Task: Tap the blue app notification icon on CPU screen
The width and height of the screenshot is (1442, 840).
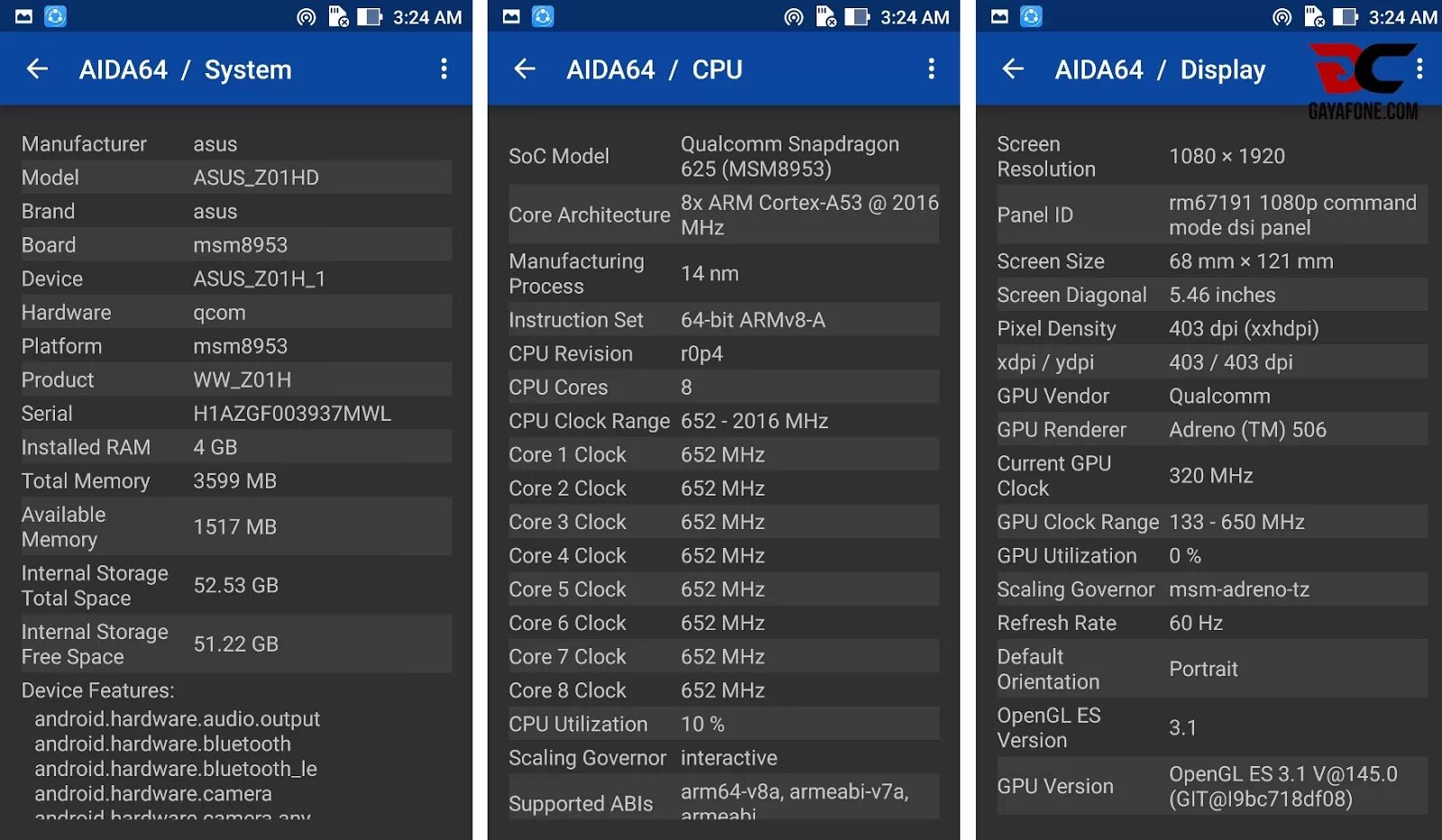Action: pos(543,16)
